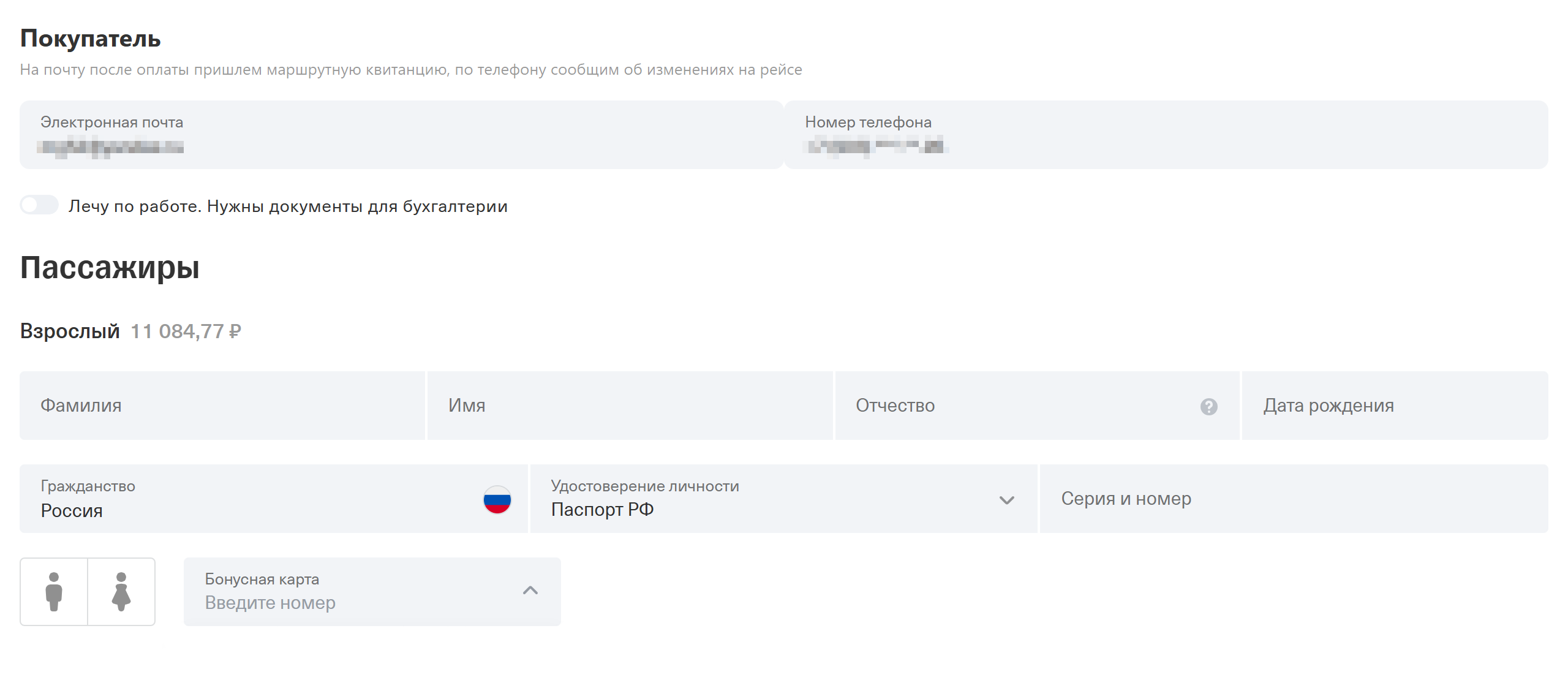Viewport: 1568px width, 680px height.
Task: Enter the bonus card number field
Action: click(x=355, y=603)
